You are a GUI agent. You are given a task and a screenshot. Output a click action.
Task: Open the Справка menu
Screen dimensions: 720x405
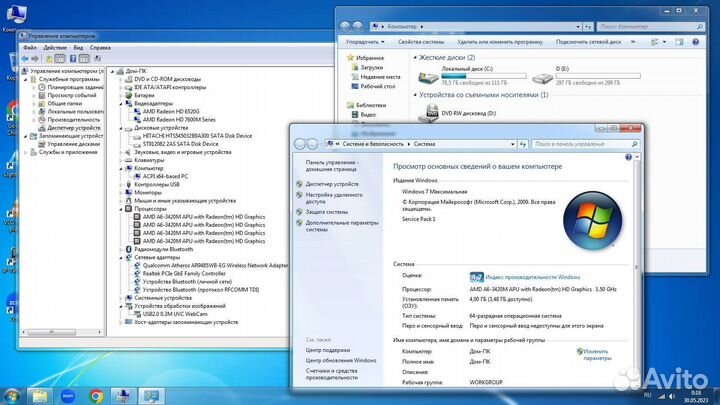(x=100, y=47)
